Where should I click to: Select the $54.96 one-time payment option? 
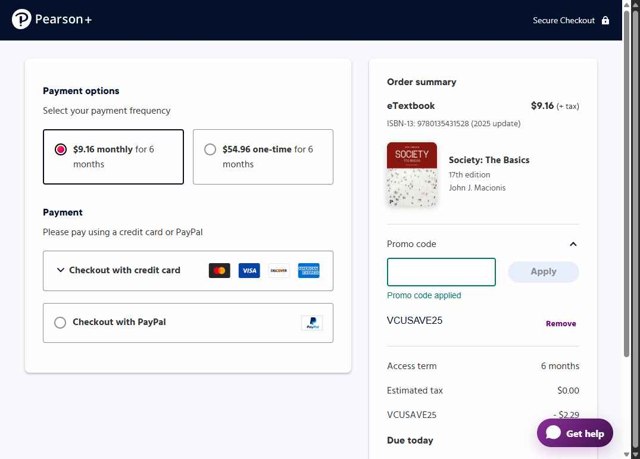[263, 157]
